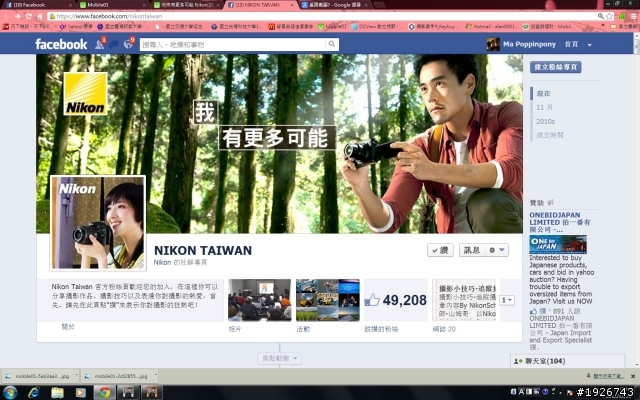
Task: Click the Chrome icon on taskbar
Action: (105, 393)
